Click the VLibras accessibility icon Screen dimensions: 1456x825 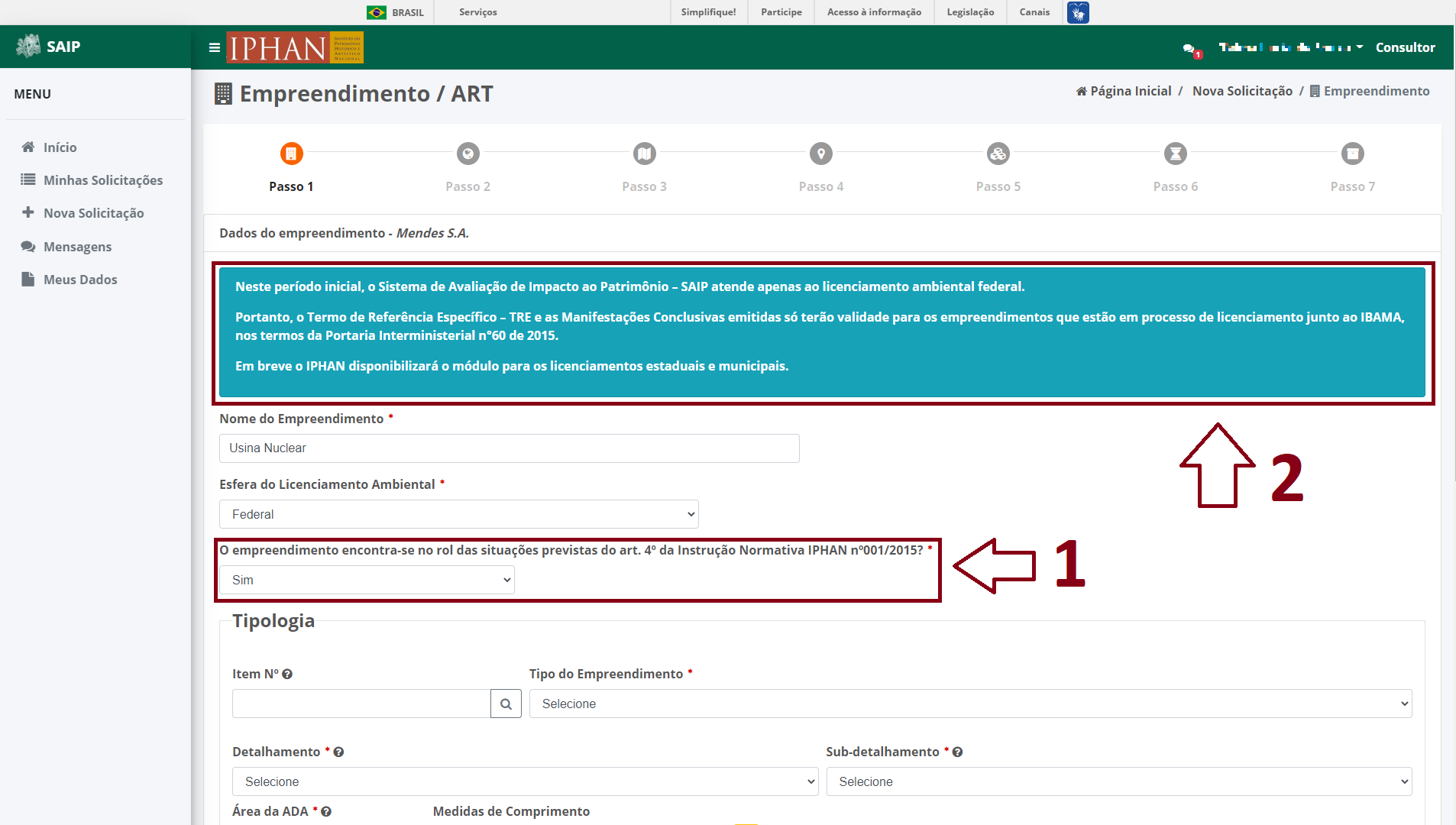point(1078,12)
